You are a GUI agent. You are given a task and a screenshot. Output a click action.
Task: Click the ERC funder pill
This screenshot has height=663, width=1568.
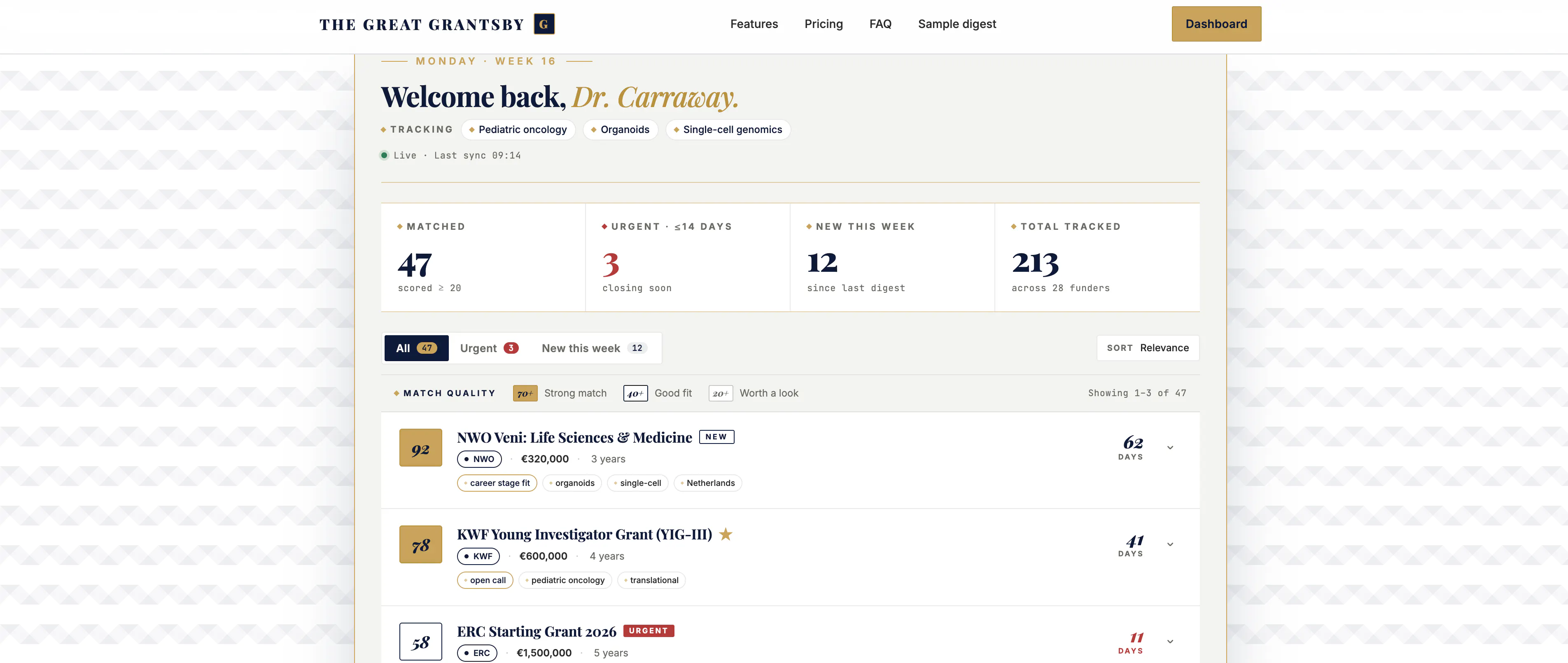tap(477, 653)
